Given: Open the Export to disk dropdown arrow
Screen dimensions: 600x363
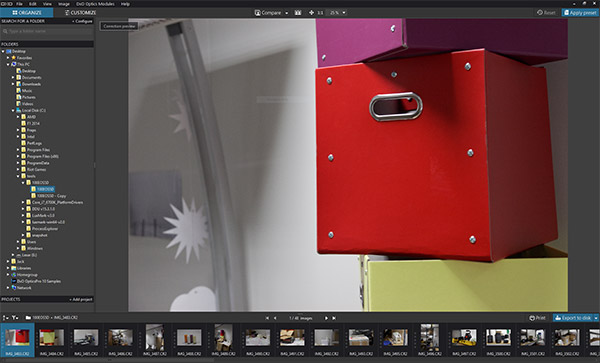Looking at the screenshot, I should [x=596, y=318].
